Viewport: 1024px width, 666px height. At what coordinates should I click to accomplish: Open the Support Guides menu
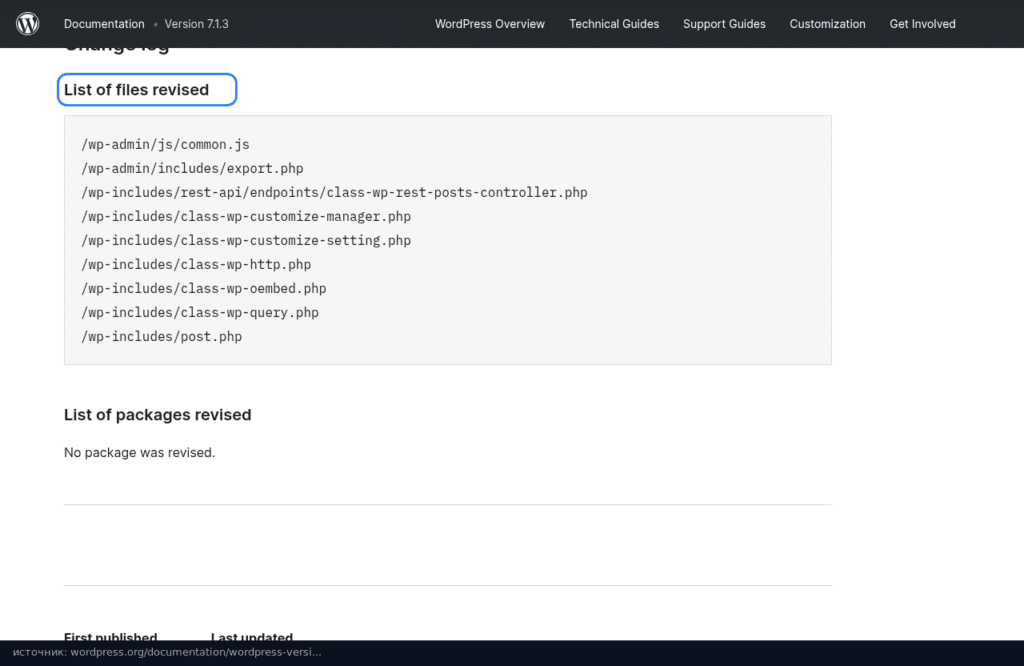click(x=724, y=24)
